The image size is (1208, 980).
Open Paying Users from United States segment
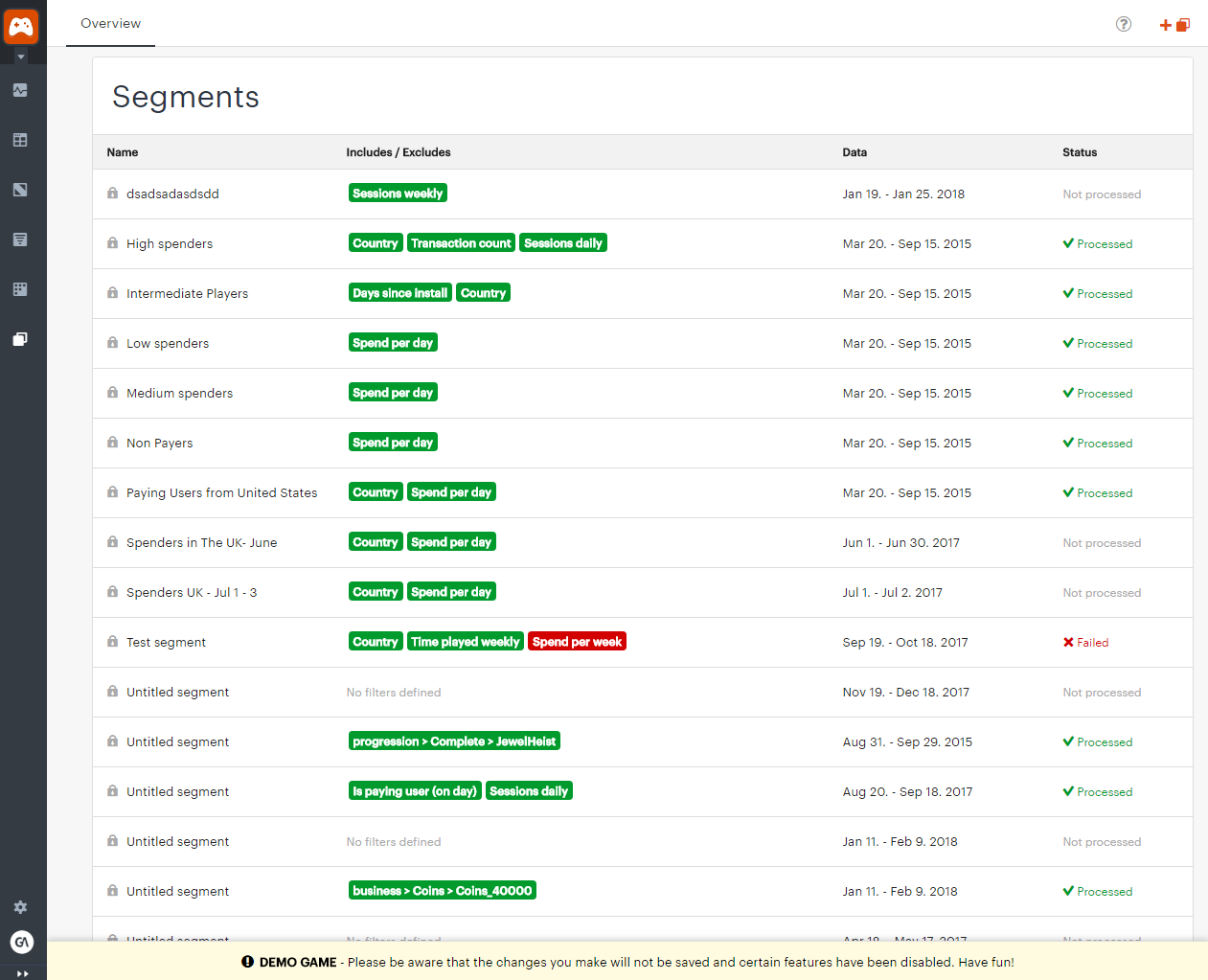click(x=221, y=492)
